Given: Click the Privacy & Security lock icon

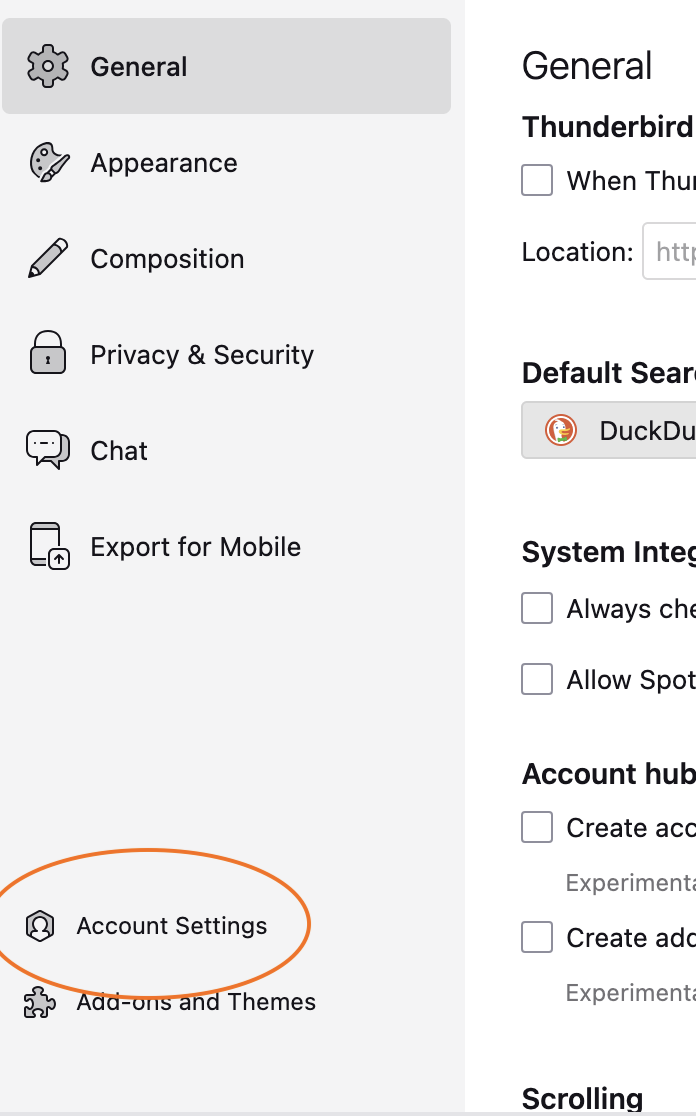Looking at the screenshot, I should 48,354.
